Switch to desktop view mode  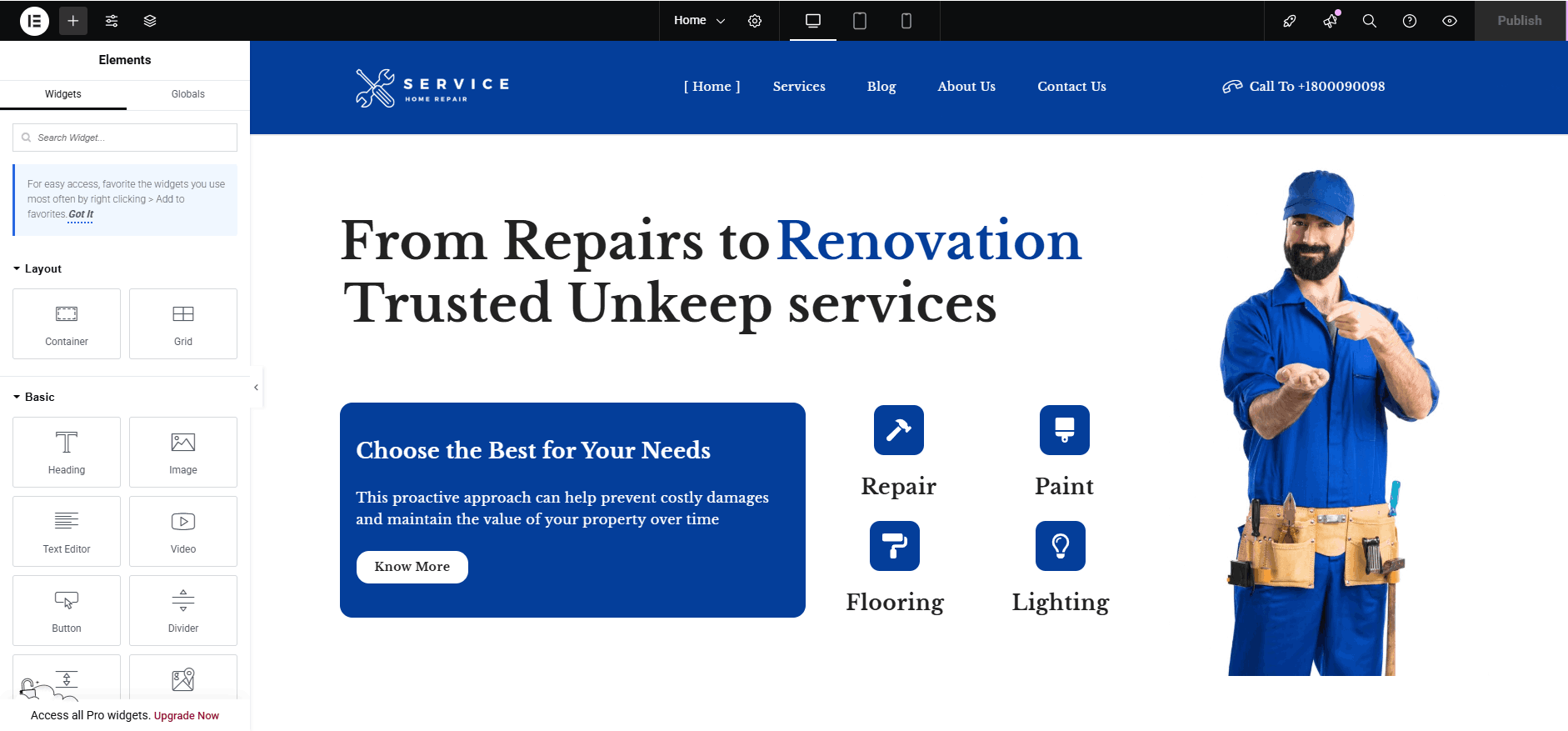pos(813,21)
